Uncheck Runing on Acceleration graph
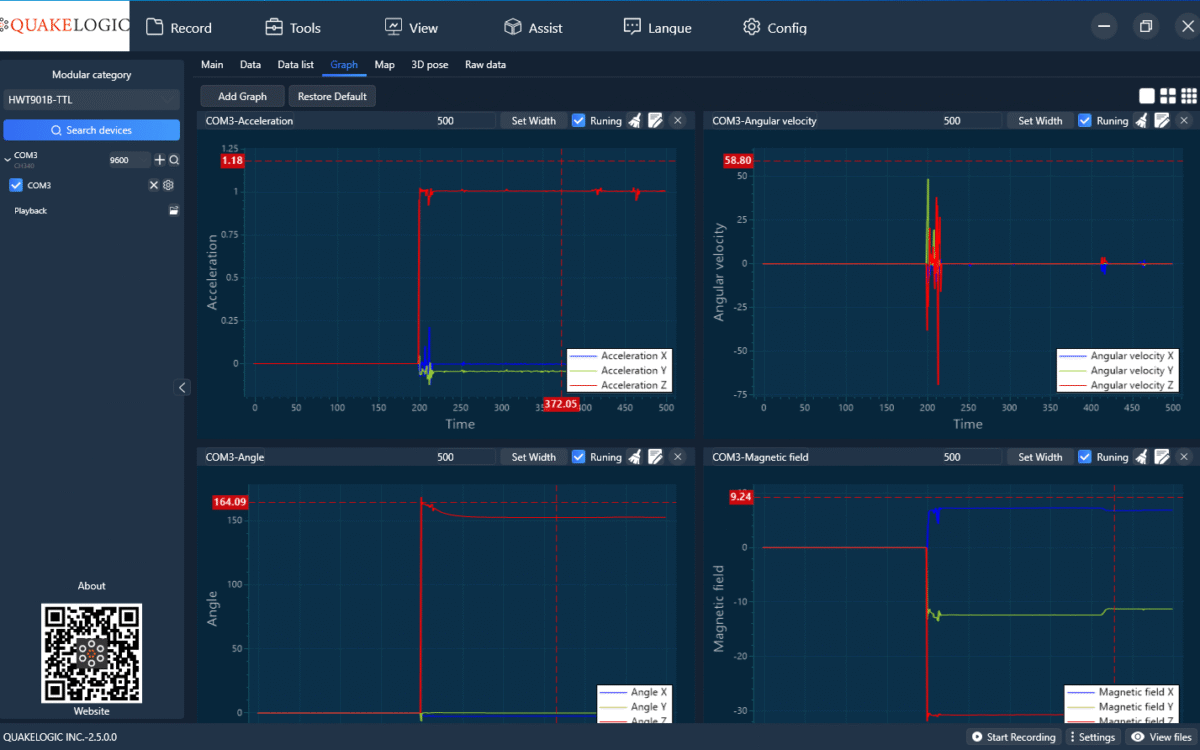1200x750 pixels. (x=579, y=121)
